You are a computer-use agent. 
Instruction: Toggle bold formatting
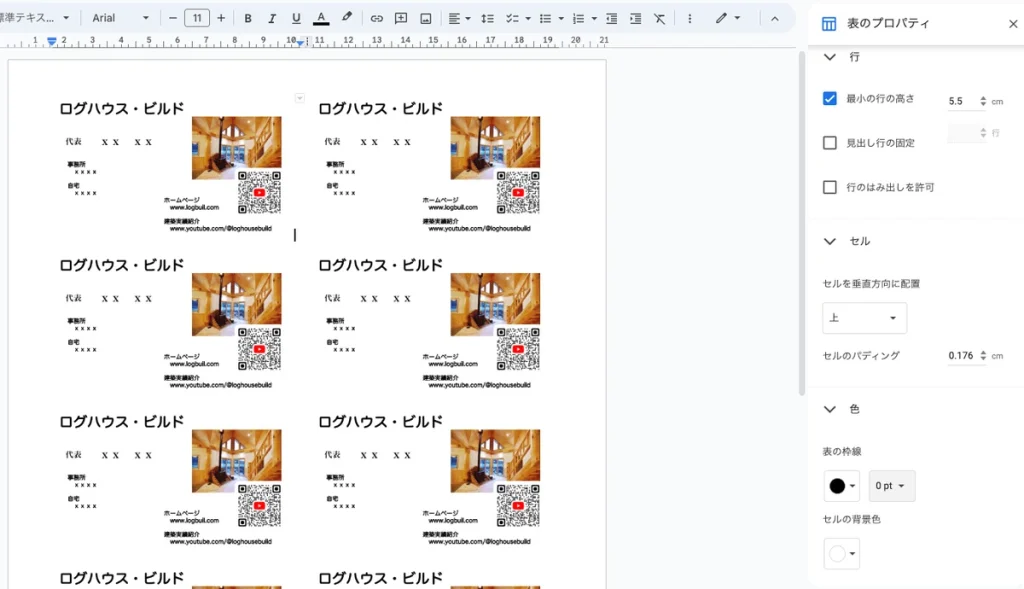pos(248,18)
